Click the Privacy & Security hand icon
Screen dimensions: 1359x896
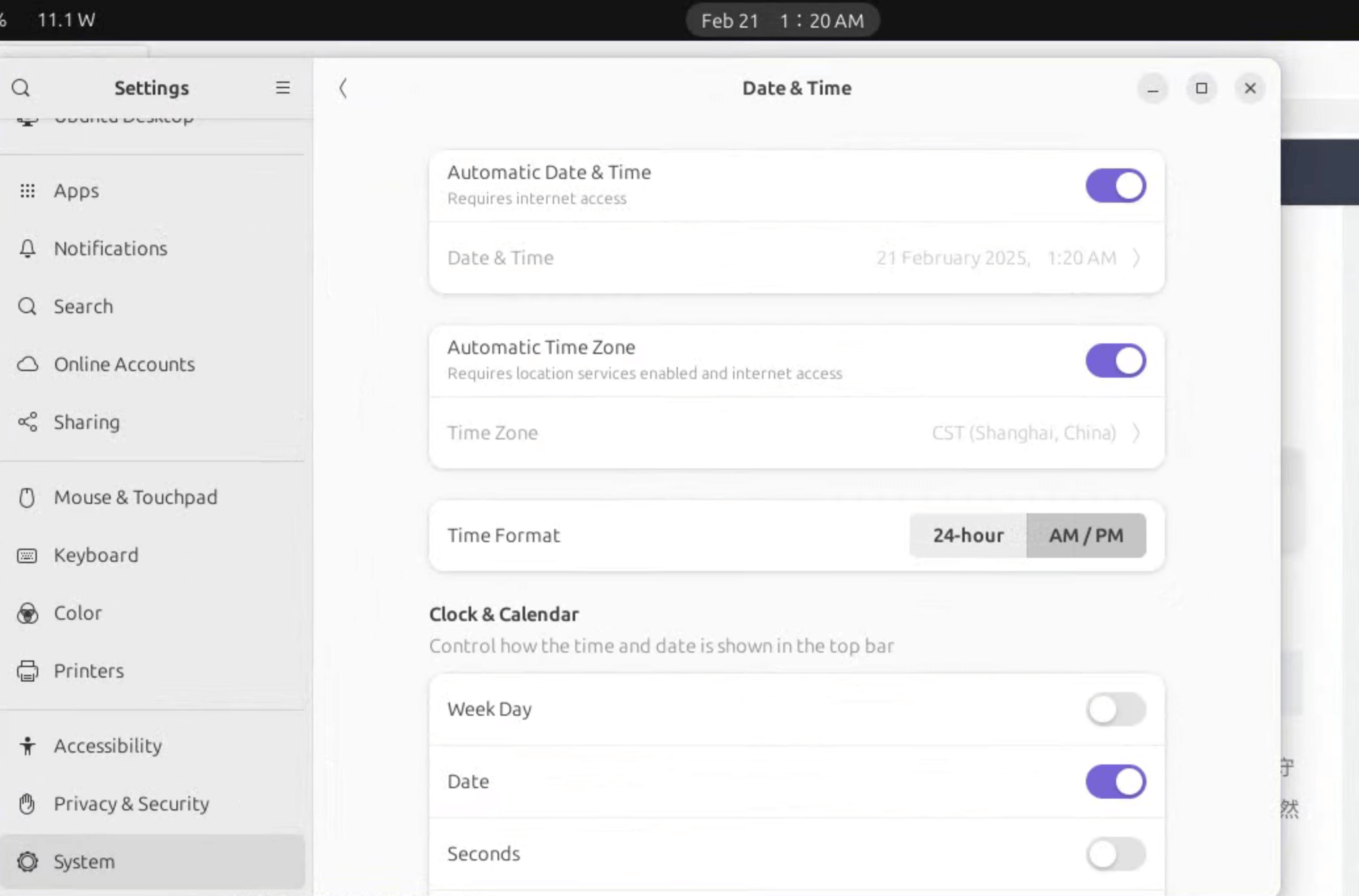27,804
